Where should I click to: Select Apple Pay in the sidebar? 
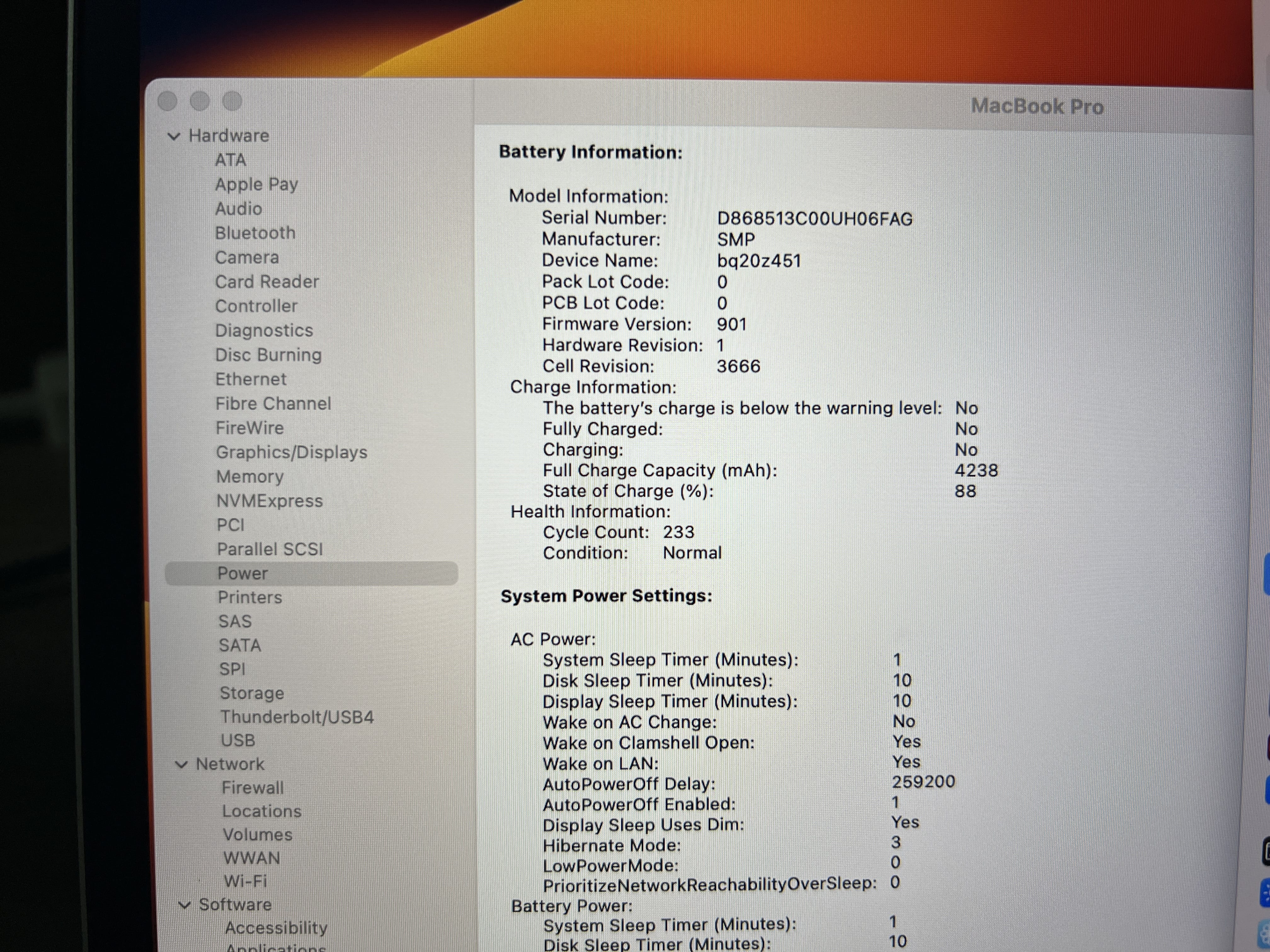(257, 184)
